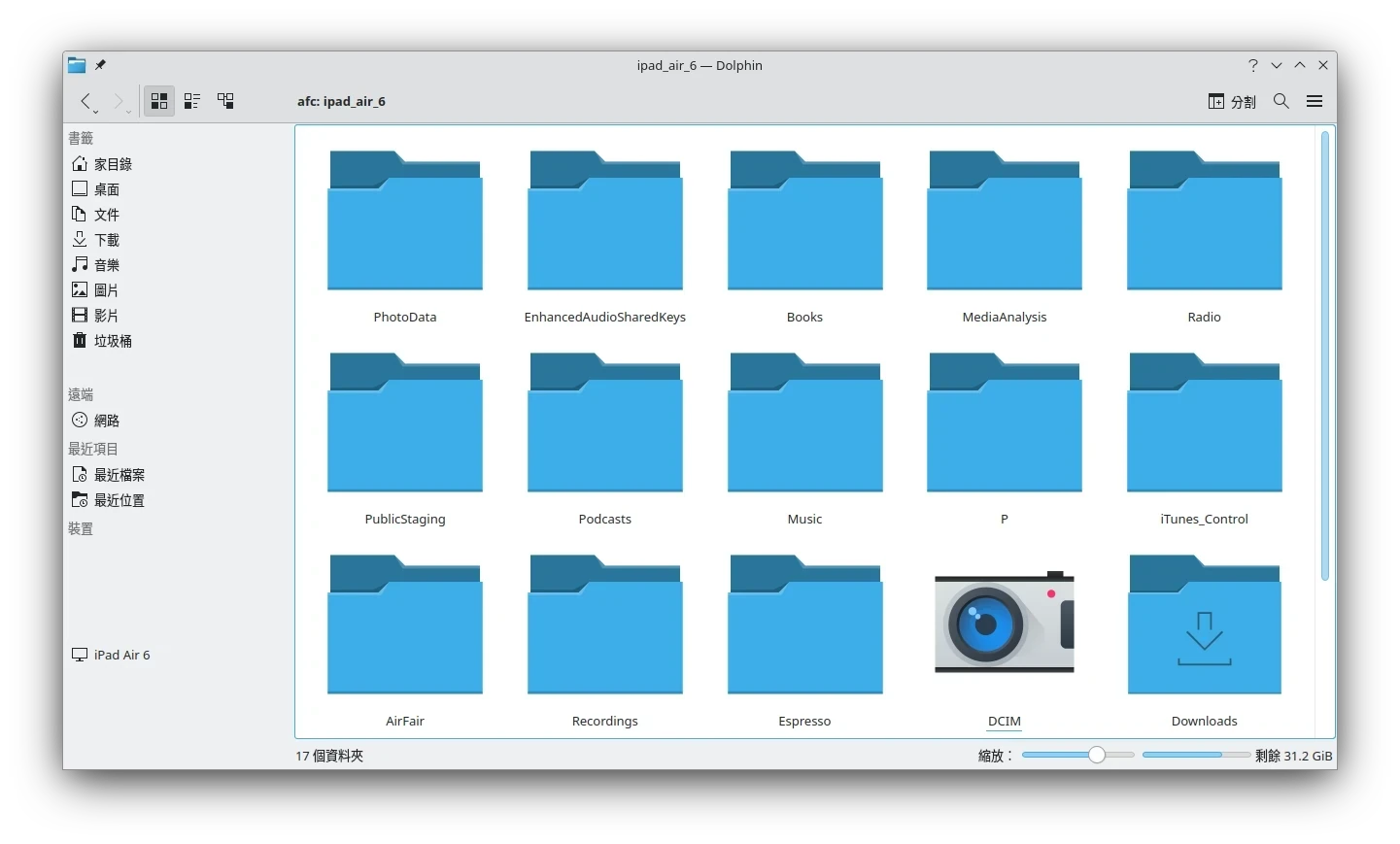This screenshot has width=1400, height=844.
Task: Split the view with 分割 button
Action: coord(1232,101)
